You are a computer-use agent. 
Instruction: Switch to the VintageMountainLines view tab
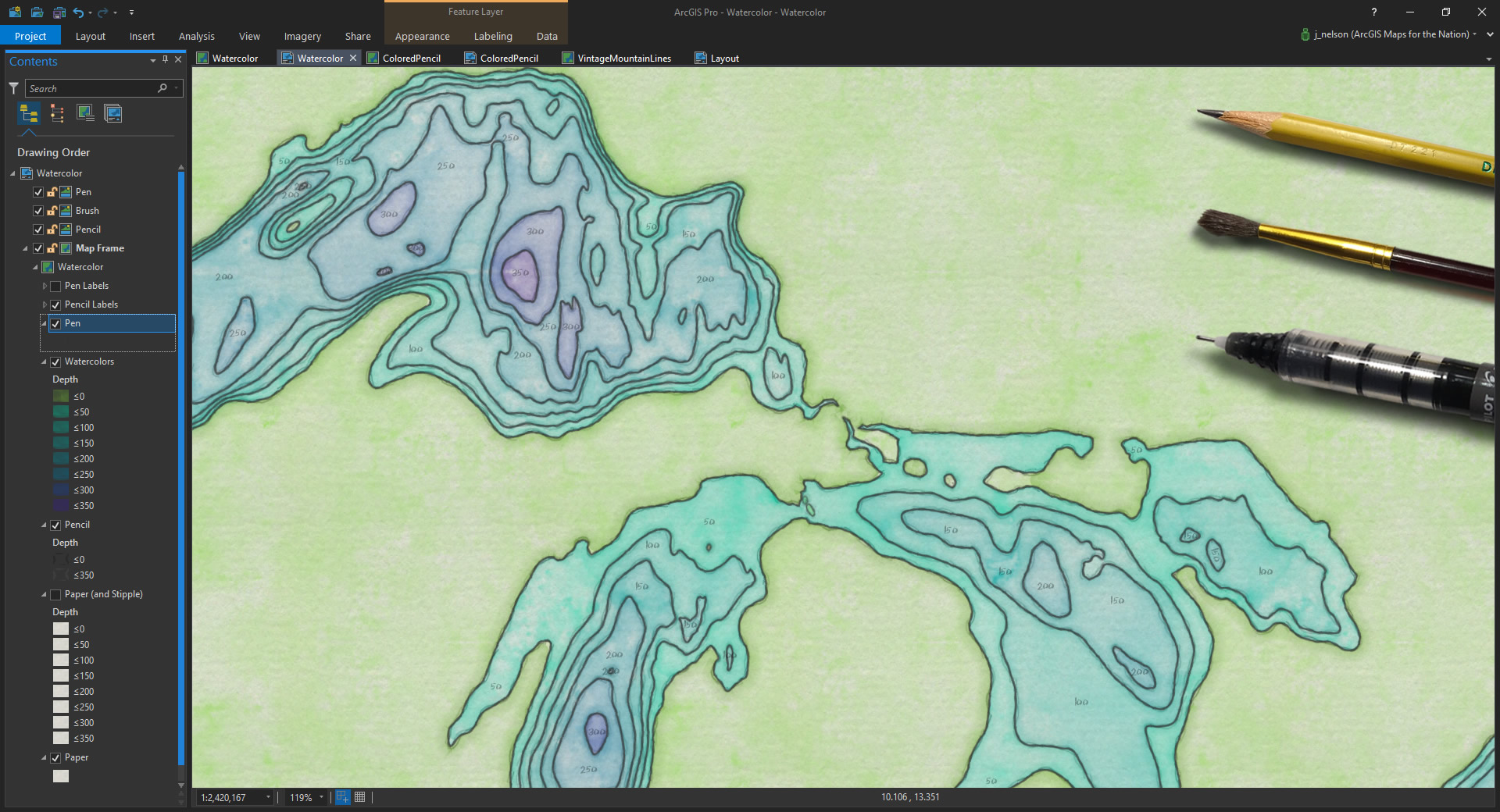point(623,59)
